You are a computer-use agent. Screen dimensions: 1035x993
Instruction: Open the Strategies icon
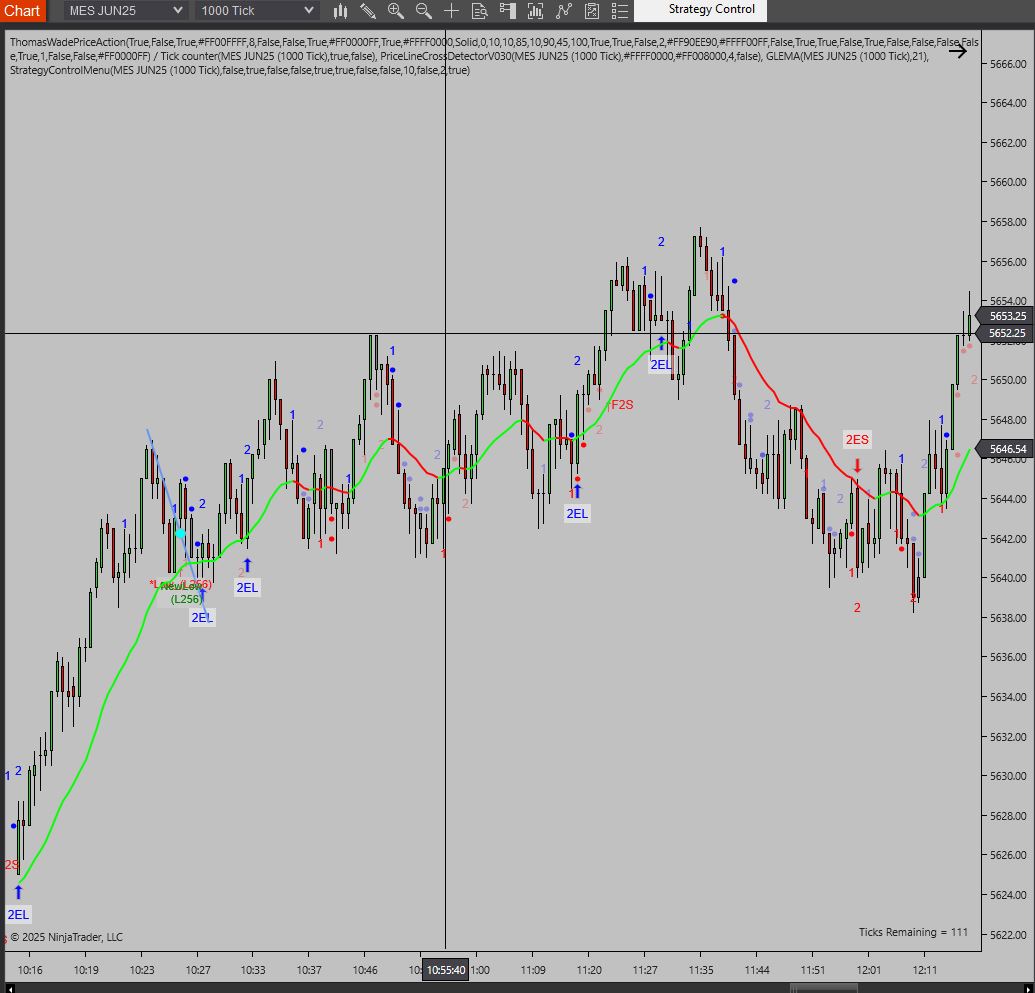coord(564,11)
